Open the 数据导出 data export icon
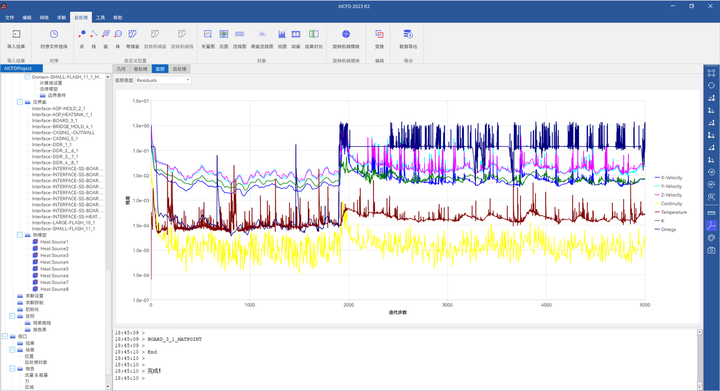 pyautogui.click(x=408, y=34)
